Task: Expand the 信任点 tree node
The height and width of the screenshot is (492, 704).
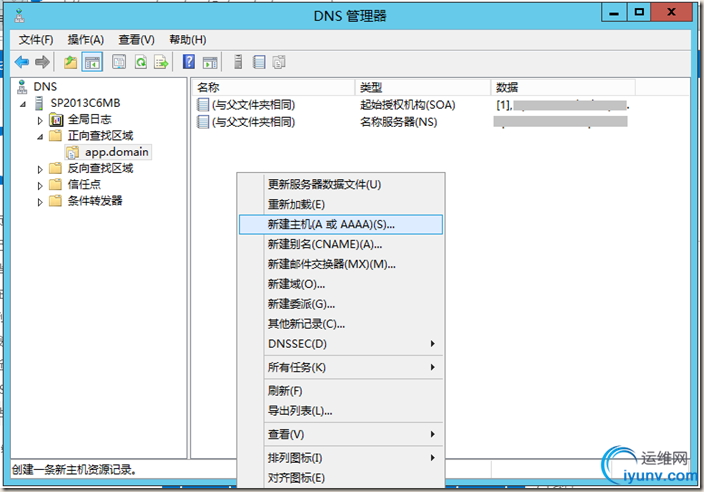Action: click(x=40, y=185)
